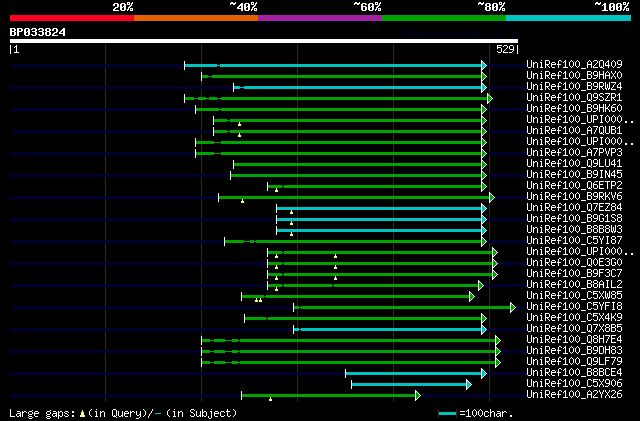Select the UniRef100_C5X4K9 label
Screen dimensions: 640x421
[x=574, y=318]
